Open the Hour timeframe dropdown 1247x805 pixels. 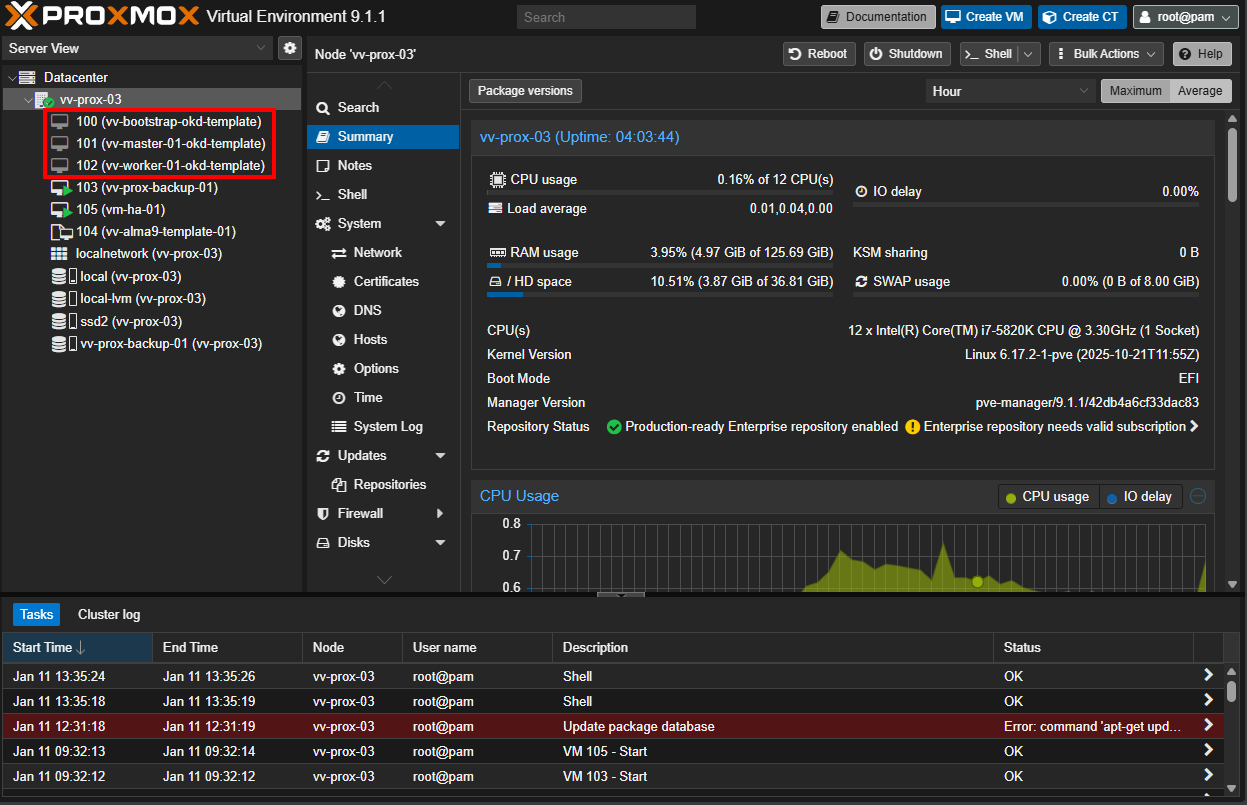point(1010,91)
